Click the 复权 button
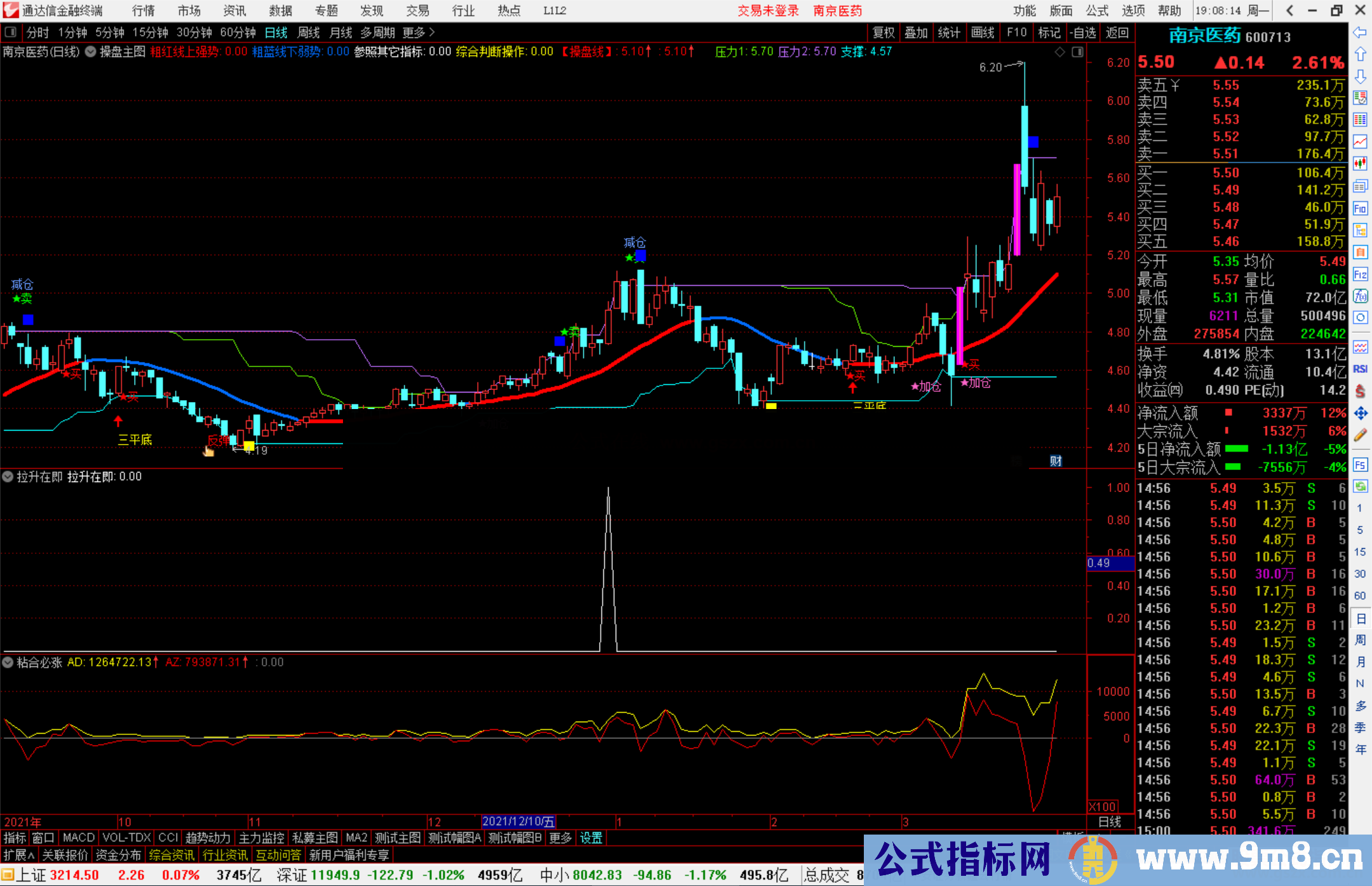This screenshot has height=886, width=1372. click(x=884, y=32)
